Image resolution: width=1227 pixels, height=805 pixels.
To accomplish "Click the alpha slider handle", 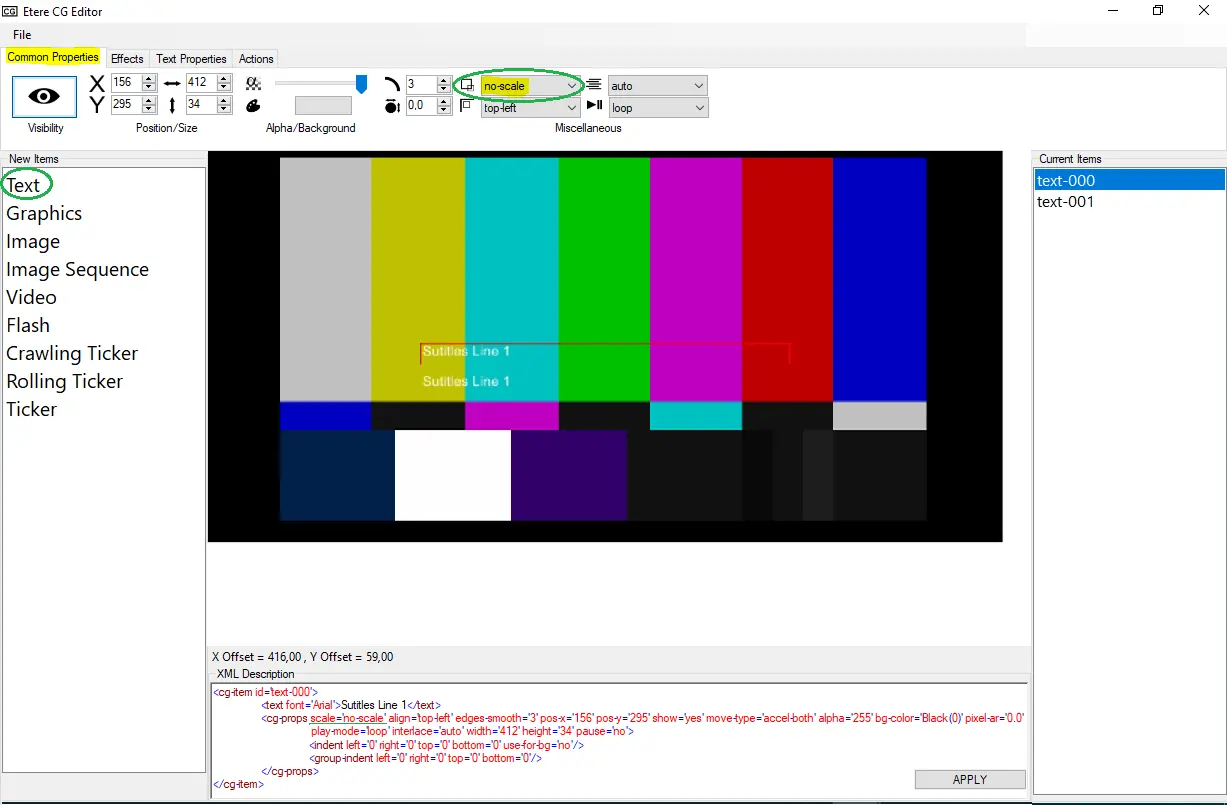I will (361, 85).
